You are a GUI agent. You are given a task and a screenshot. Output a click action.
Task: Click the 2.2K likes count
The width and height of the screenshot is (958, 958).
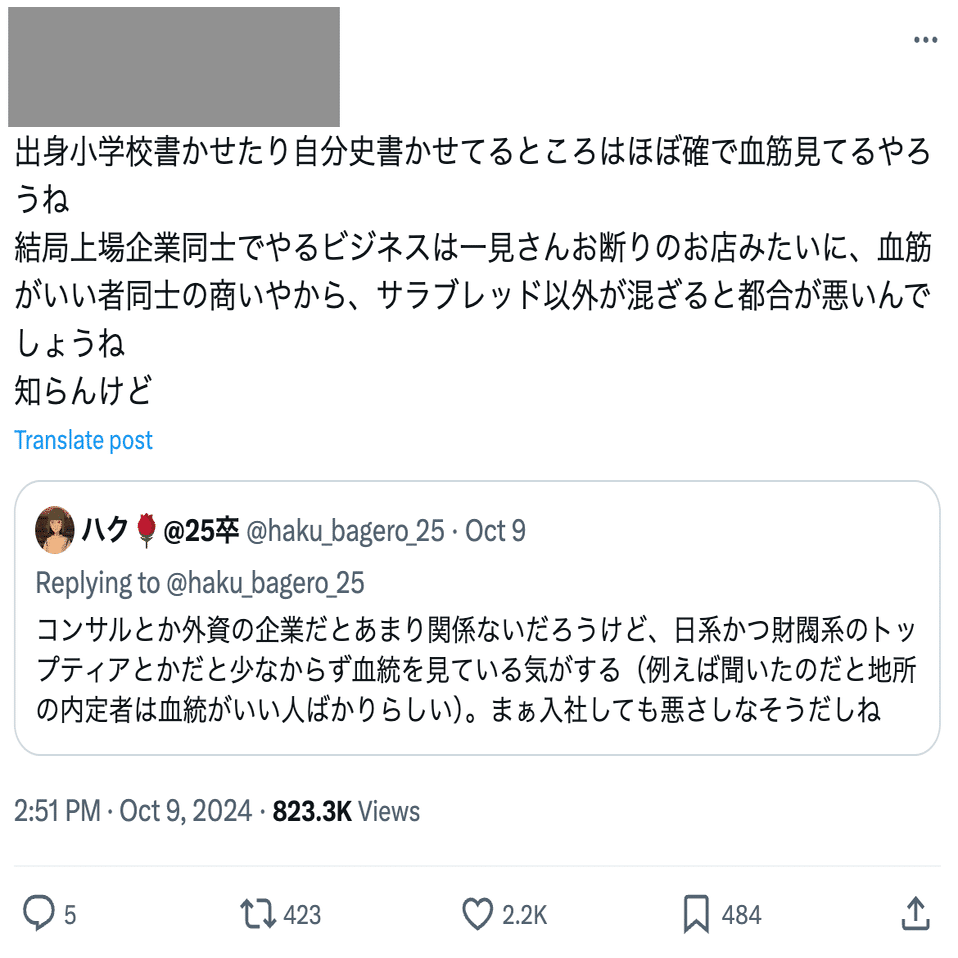pos(524,914)
